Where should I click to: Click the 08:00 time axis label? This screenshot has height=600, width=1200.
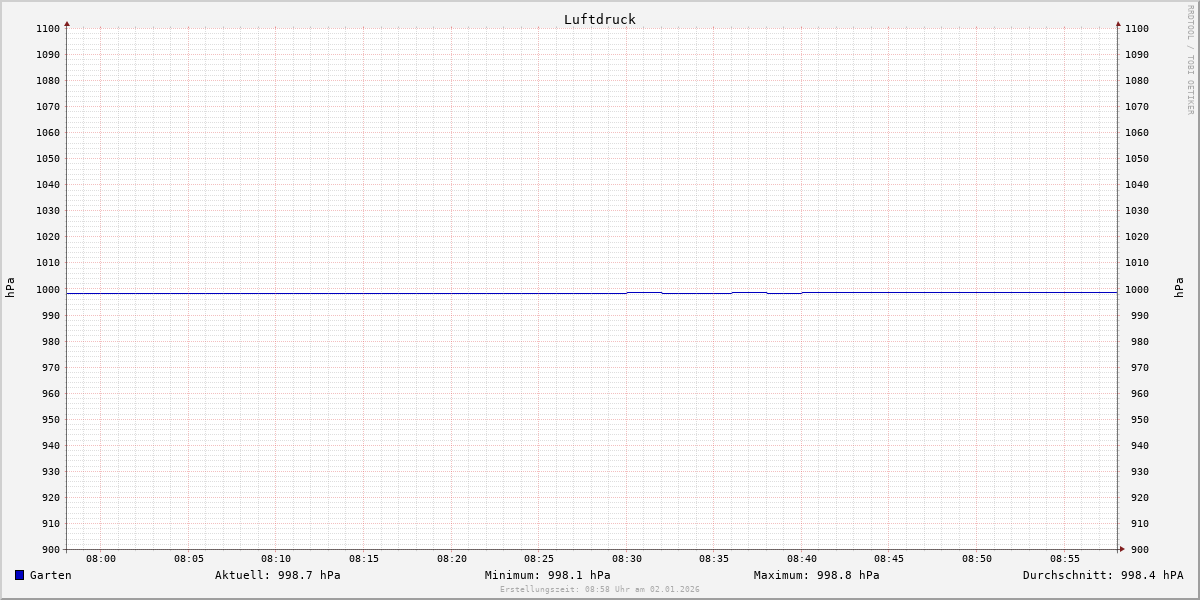[101, 558]
